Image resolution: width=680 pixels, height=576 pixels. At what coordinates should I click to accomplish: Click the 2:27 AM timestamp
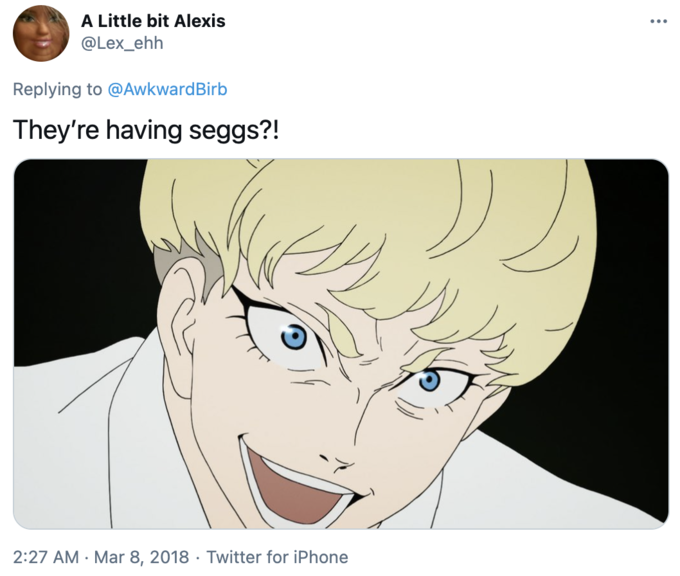[x=45, y=557]
